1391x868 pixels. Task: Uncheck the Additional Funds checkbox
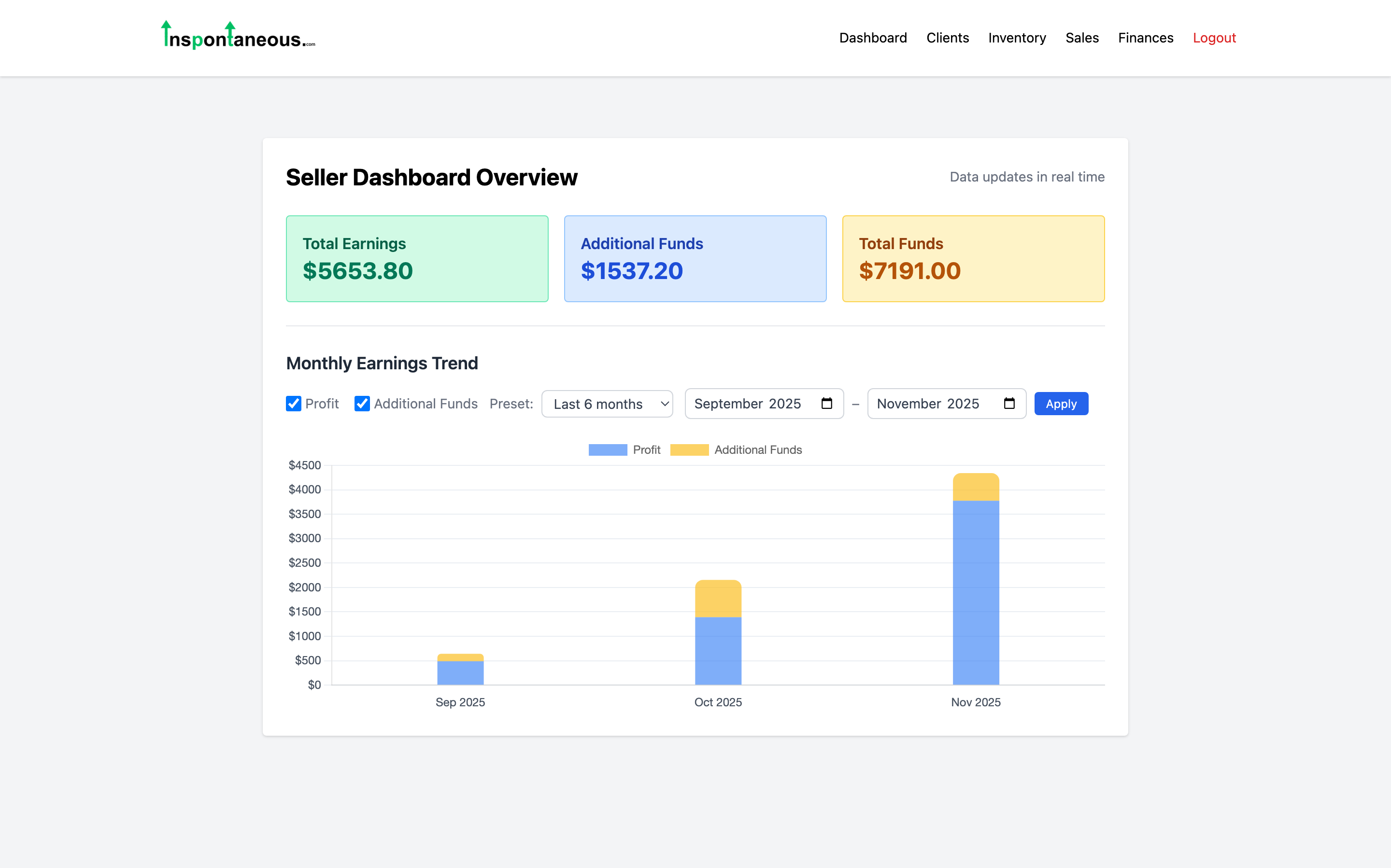coord(362,404)
